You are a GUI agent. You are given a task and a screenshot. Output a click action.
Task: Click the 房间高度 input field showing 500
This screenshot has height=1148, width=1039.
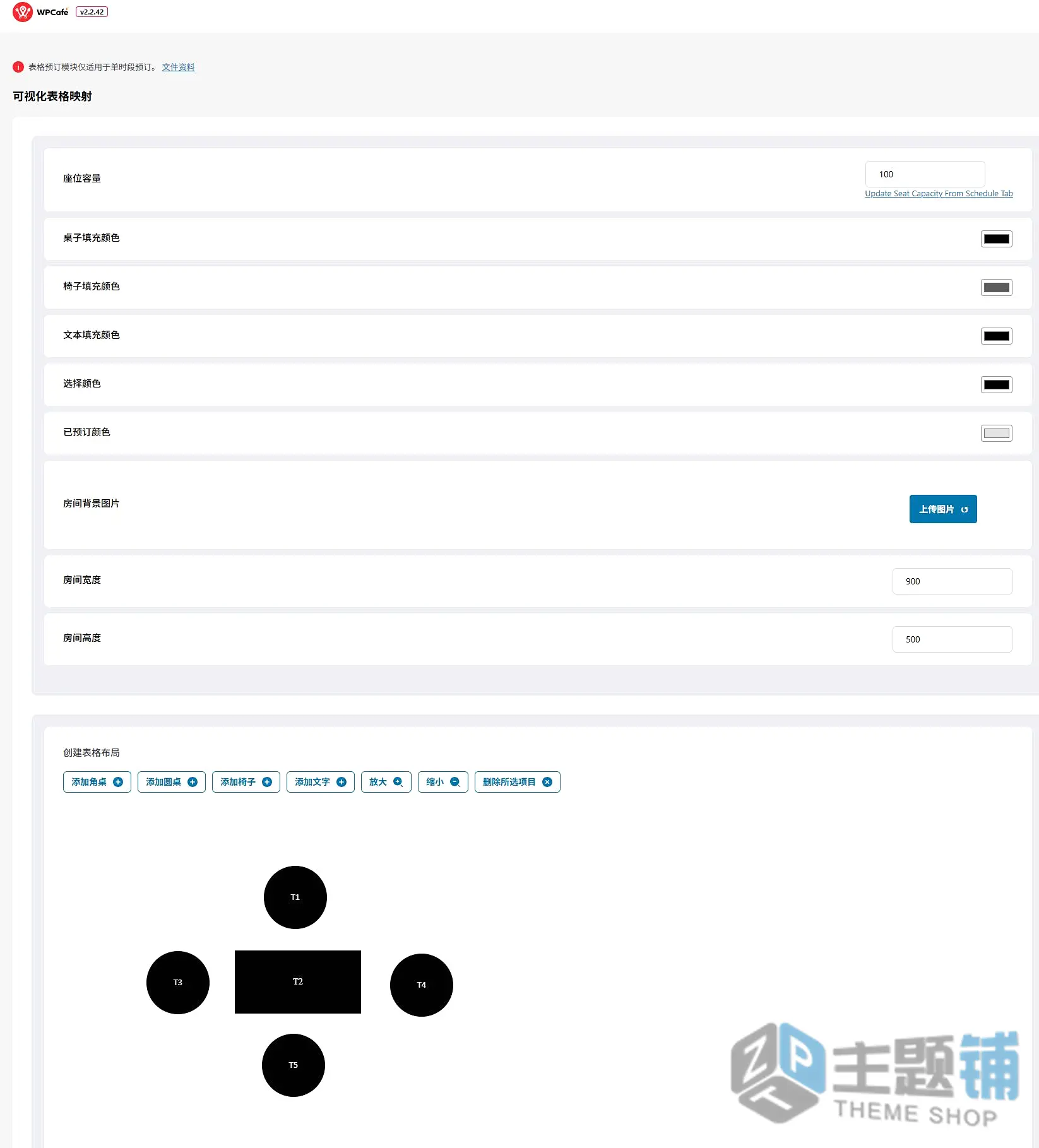click(952, 639)
